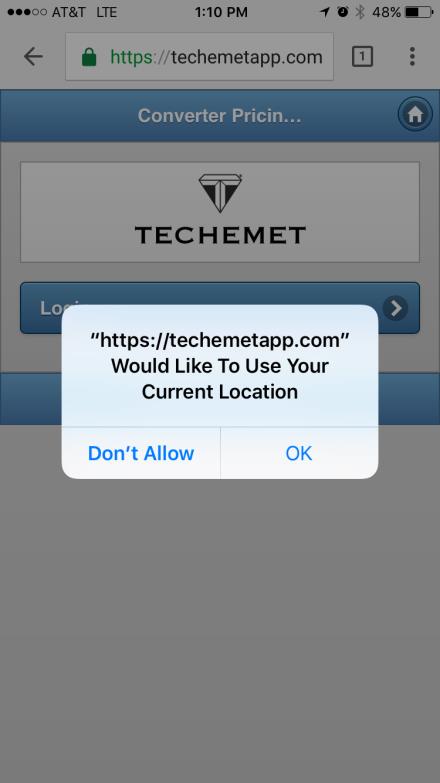The height and width of the screenshot is (783, 440).
Task: Tap the battery icon in status bar
Action: pyautogui.click(x=419, y=12)
